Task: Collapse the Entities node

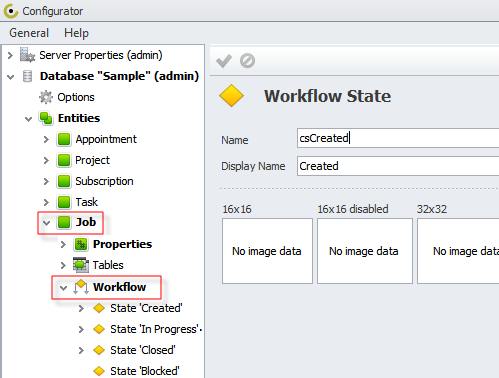Action: pyautogui.click(x=28, y=119)
